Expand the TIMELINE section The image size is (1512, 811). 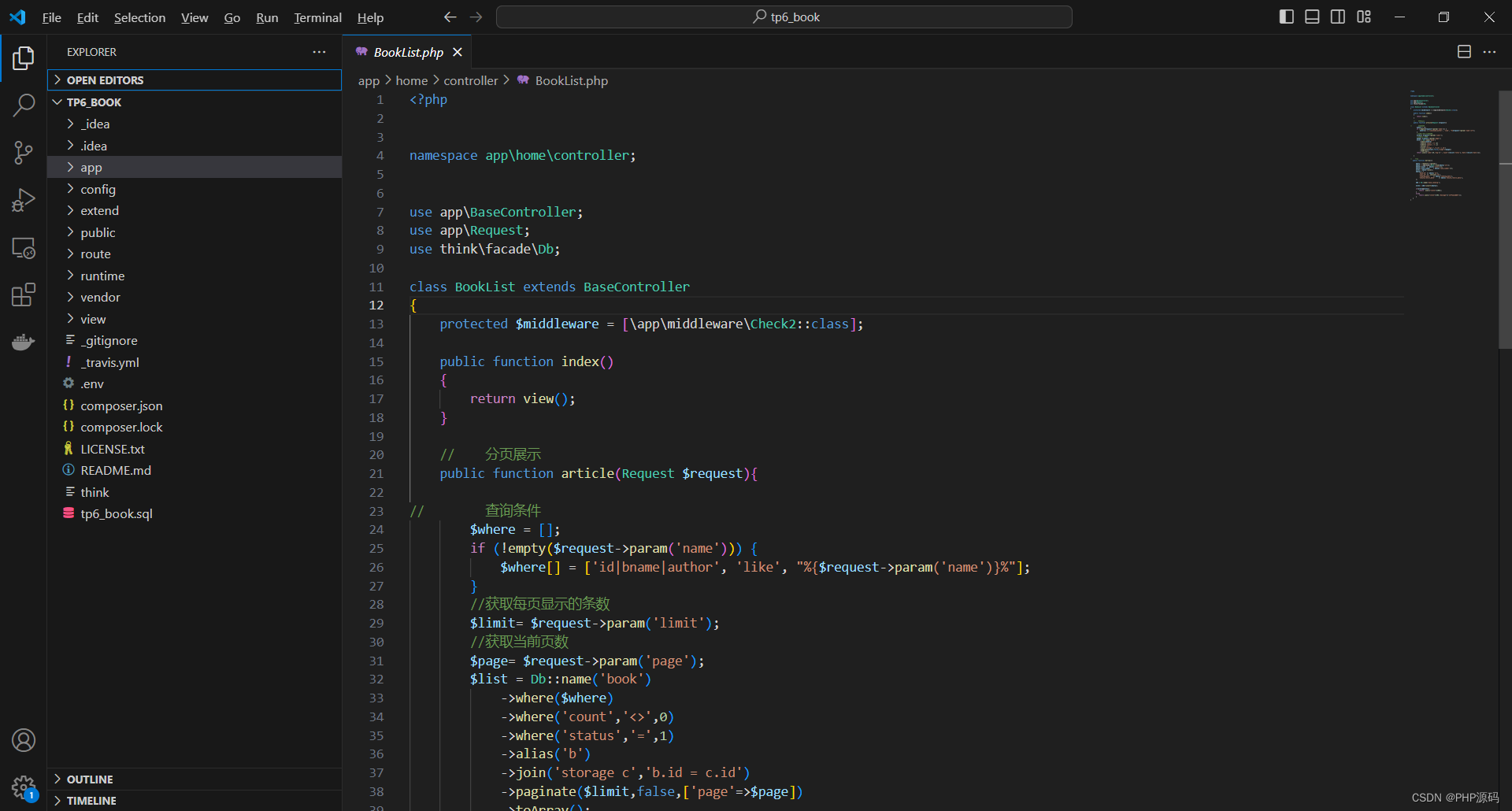tap(195, 800)
